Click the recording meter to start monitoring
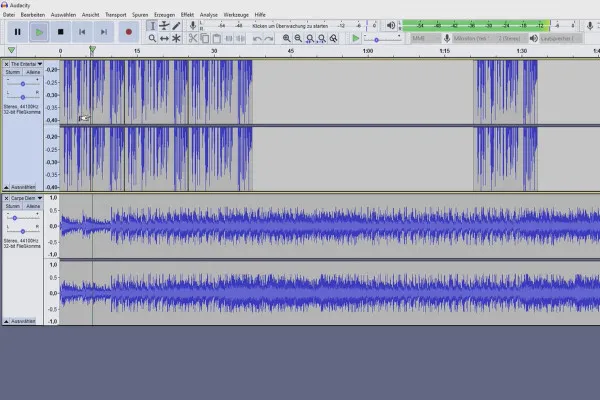The width and height of the screenshot is (600, 400). click(x=290, y=26)
